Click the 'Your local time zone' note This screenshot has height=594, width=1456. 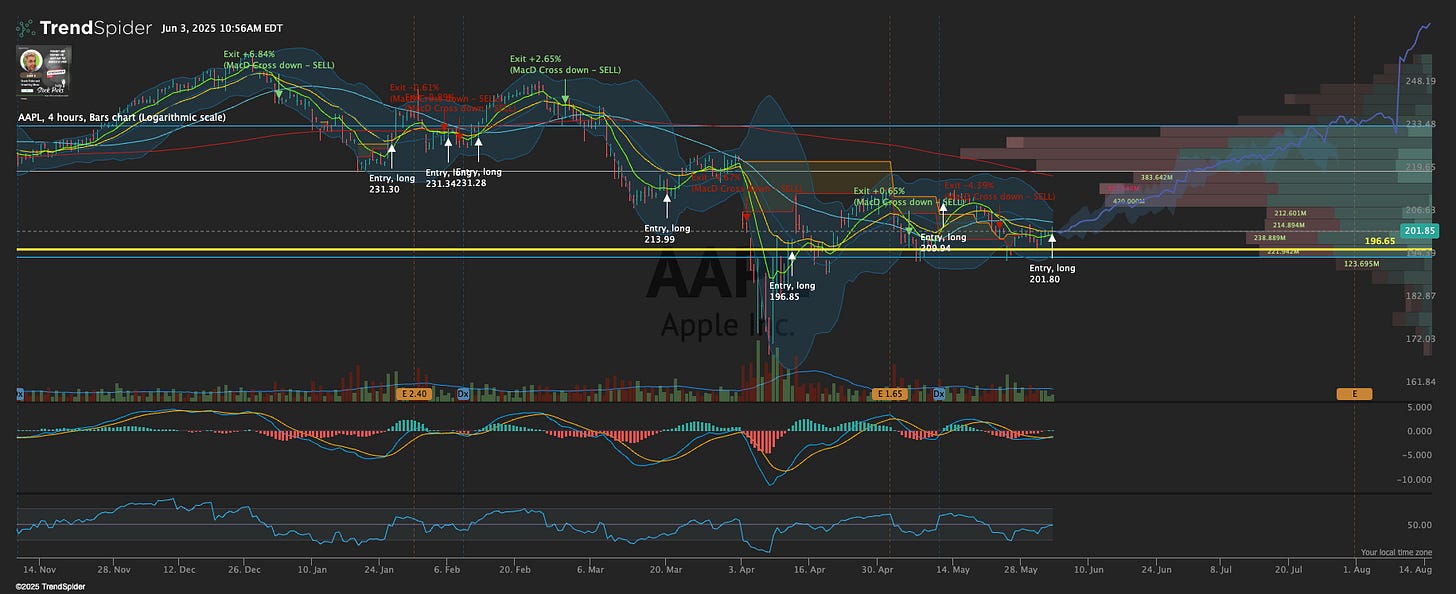click(1396, 552)
